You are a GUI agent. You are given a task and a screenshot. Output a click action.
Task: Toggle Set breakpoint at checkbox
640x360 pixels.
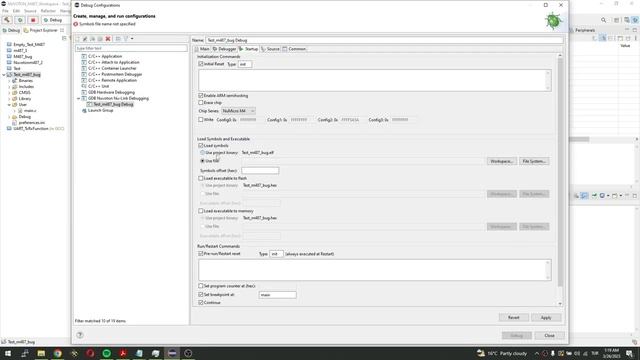[x=200, y=295]
